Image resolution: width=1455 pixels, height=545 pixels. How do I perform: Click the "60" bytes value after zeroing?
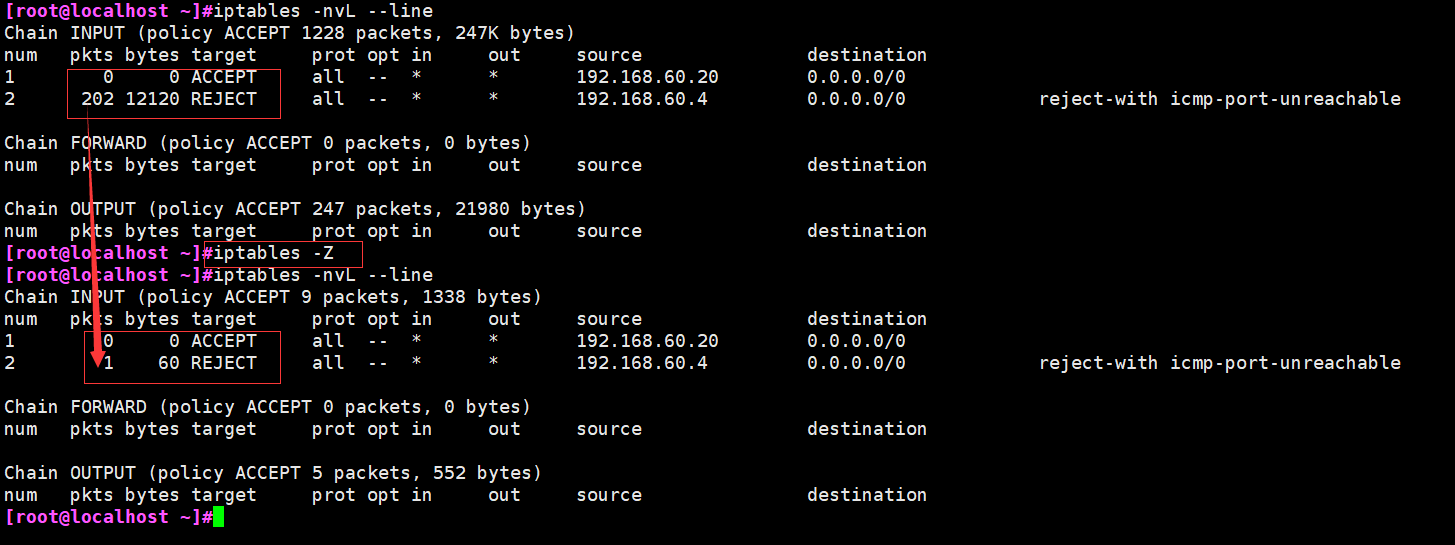(x=169, y=363)
